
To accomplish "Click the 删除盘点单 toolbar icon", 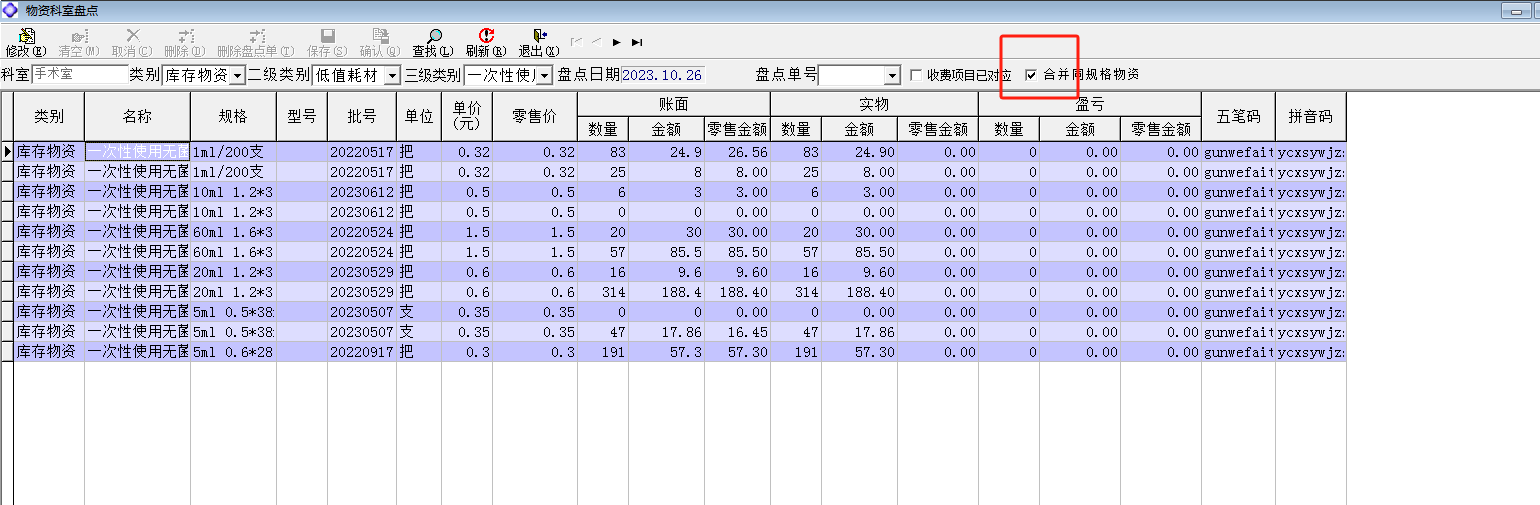I will [256, 35].
